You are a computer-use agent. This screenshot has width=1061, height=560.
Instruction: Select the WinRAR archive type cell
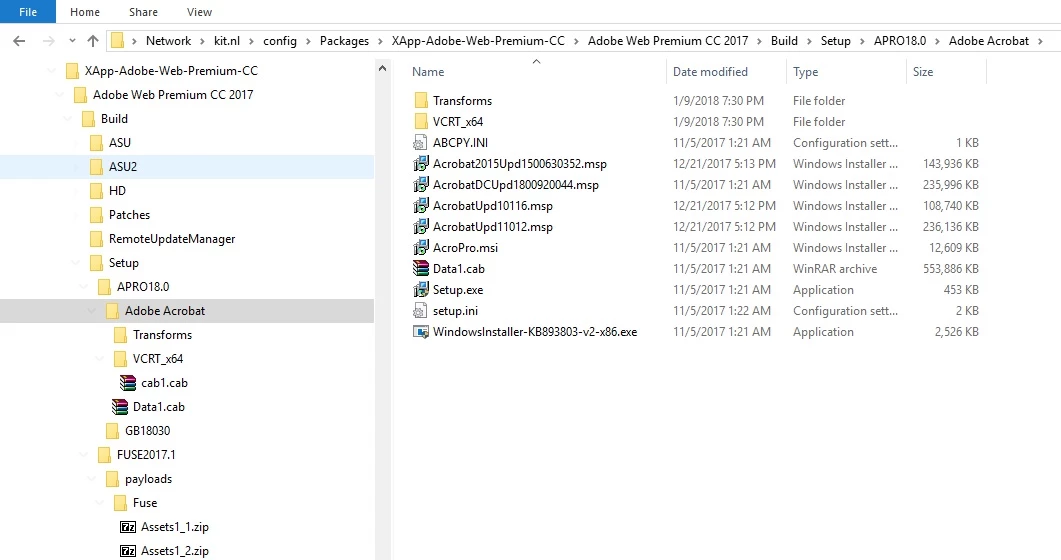point(835,269)
